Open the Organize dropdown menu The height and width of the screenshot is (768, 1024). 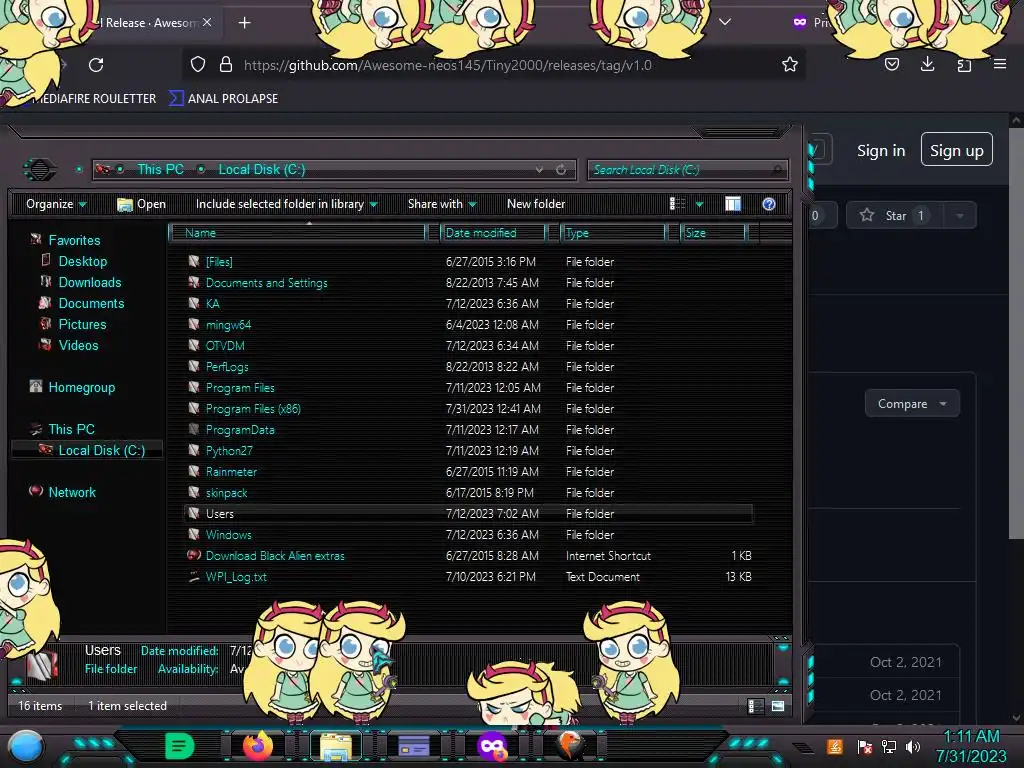coord(56,204)
